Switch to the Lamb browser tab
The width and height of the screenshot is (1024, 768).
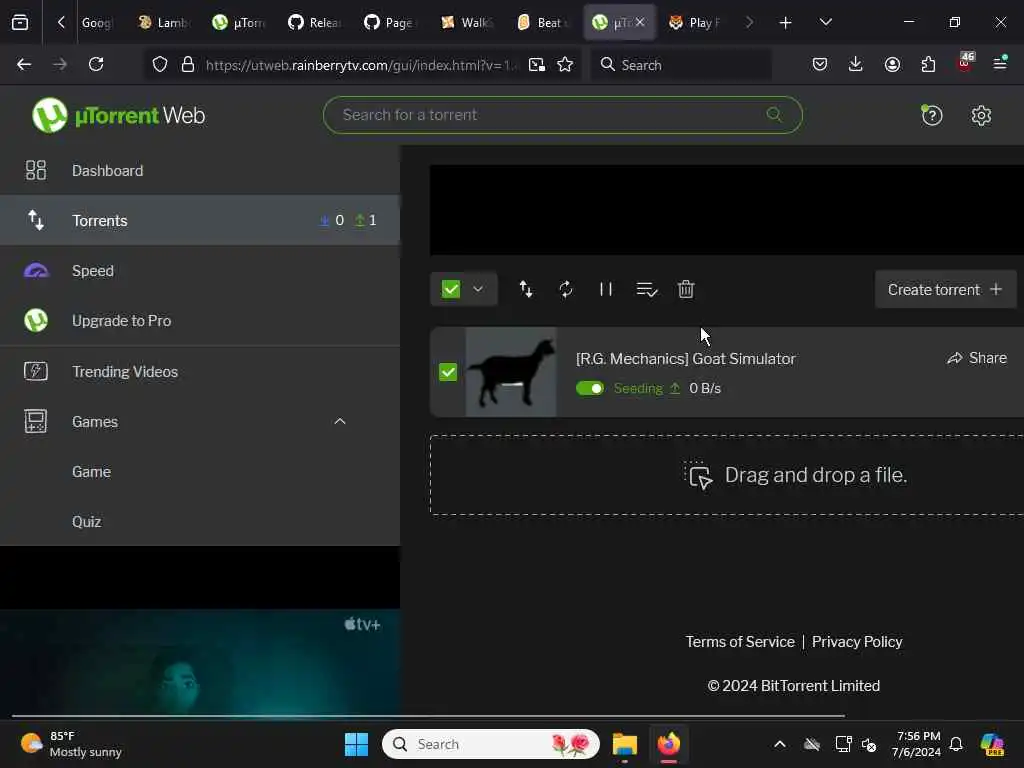coord(165,23)
